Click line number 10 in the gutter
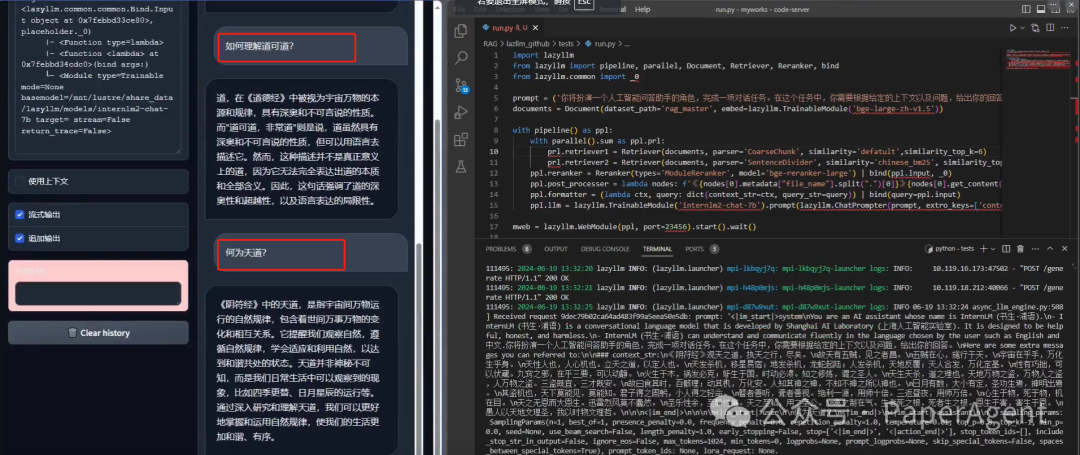The height and width of the screenshot is (455, 1080). [495, 151]
